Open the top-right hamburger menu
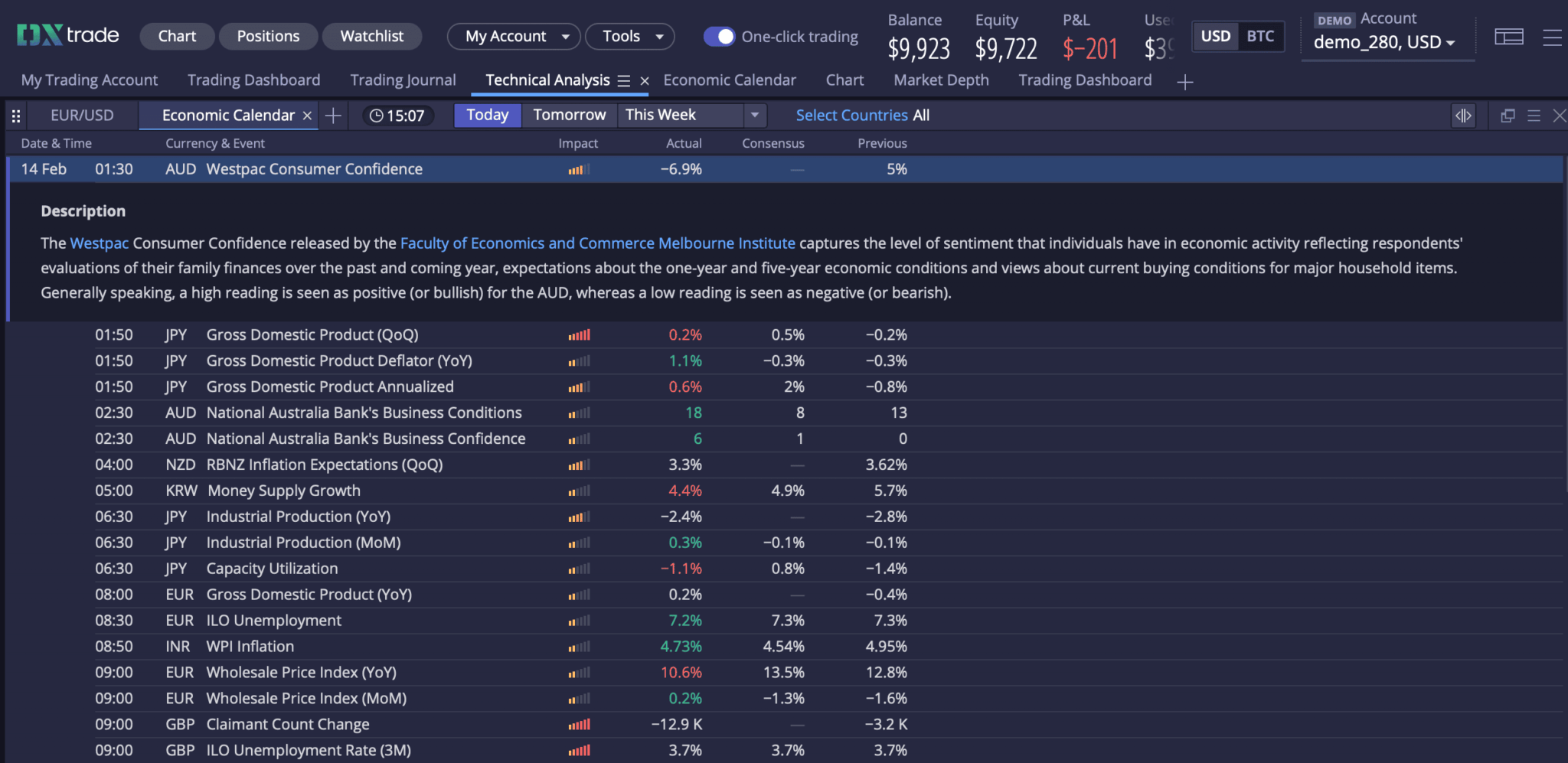The height and width of the screenshot is (763, 1568). point(1554,37)
